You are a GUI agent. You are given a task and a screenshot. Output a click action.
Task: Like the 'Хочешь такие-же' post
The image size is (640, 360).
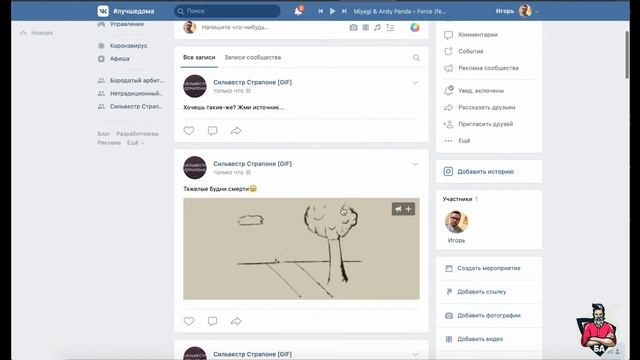click(x=189, y=131)
